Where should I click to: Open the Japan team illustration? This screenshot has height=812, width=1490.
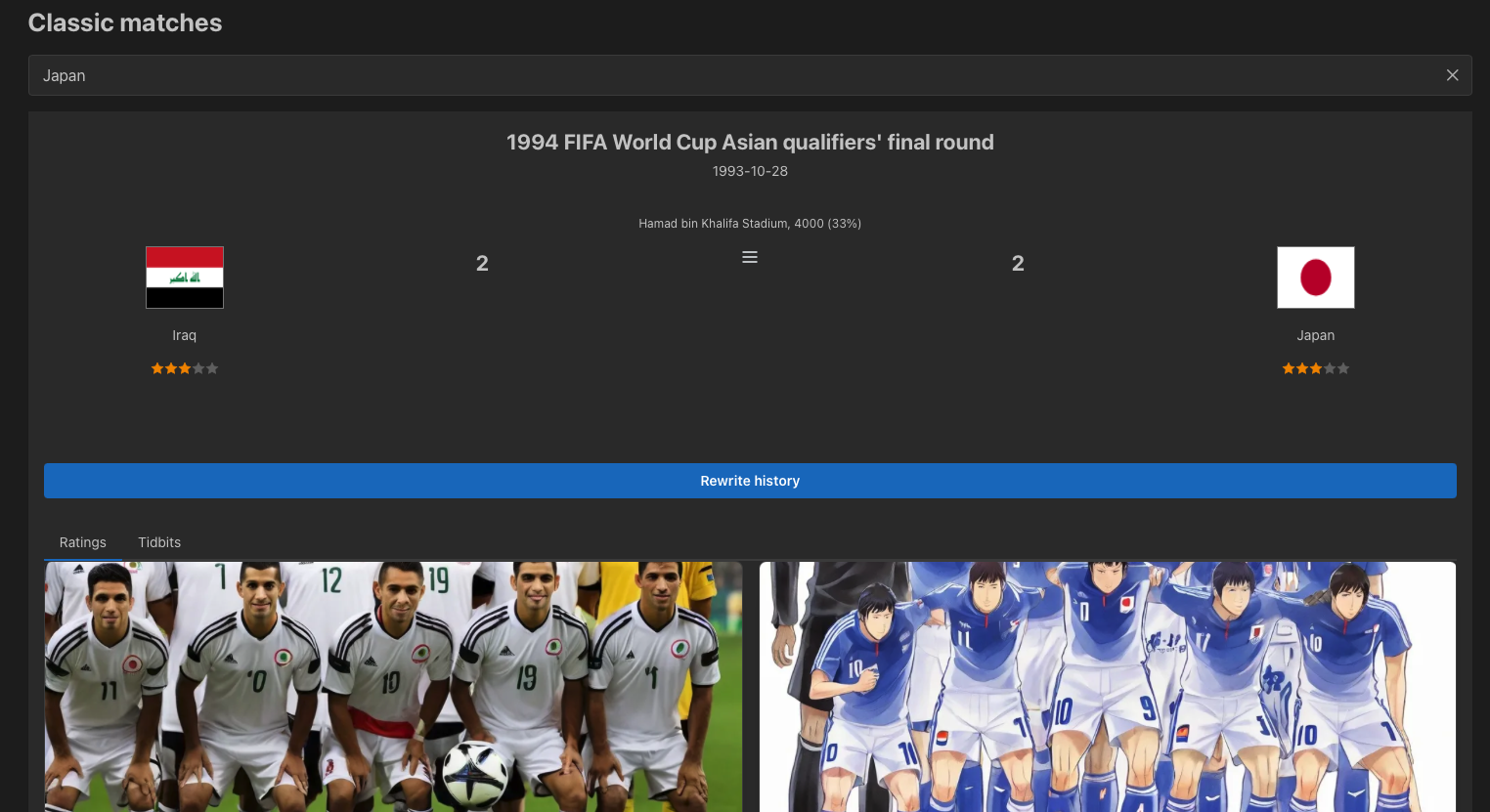tap(1108, 687)
